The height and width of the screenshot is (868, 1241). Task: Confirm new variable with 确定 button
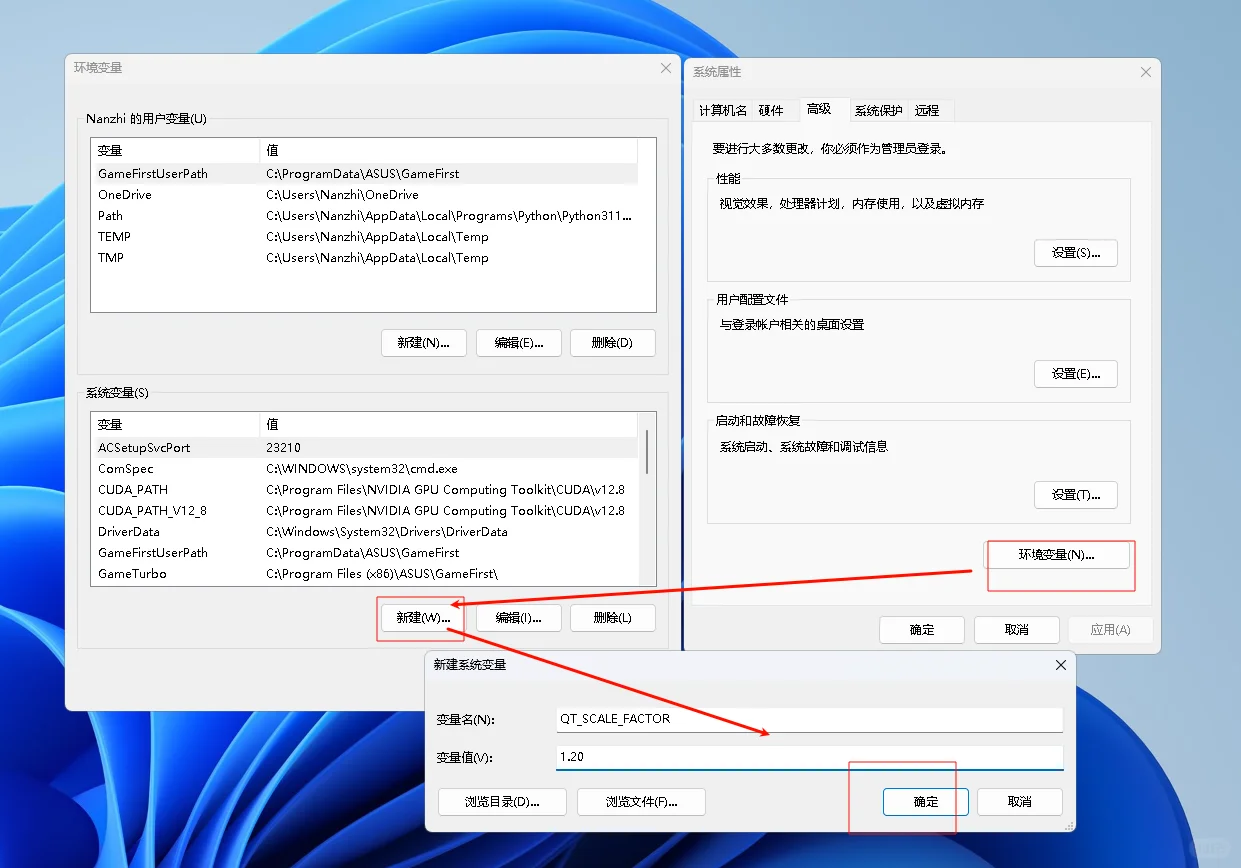pos(924,801)
